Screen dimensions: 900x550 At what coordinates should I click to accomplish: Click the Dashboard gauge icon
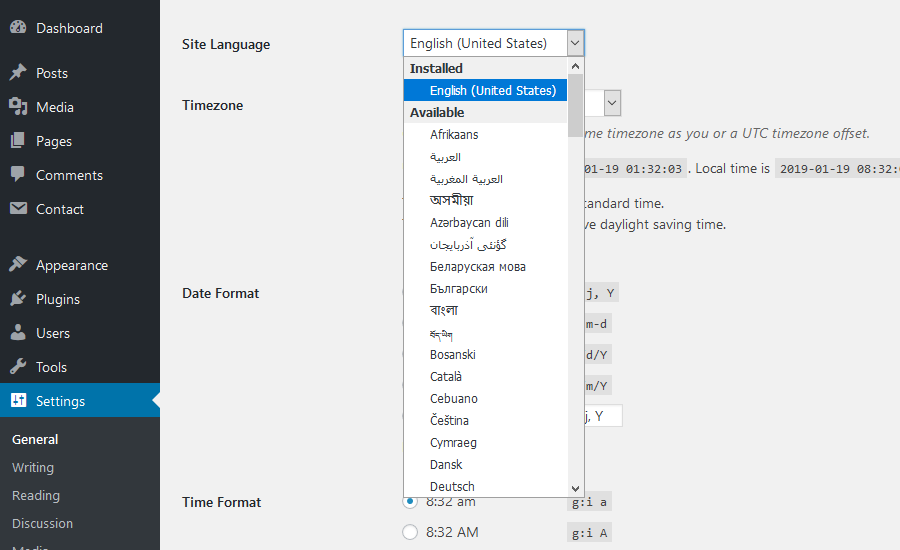[18, 27]
